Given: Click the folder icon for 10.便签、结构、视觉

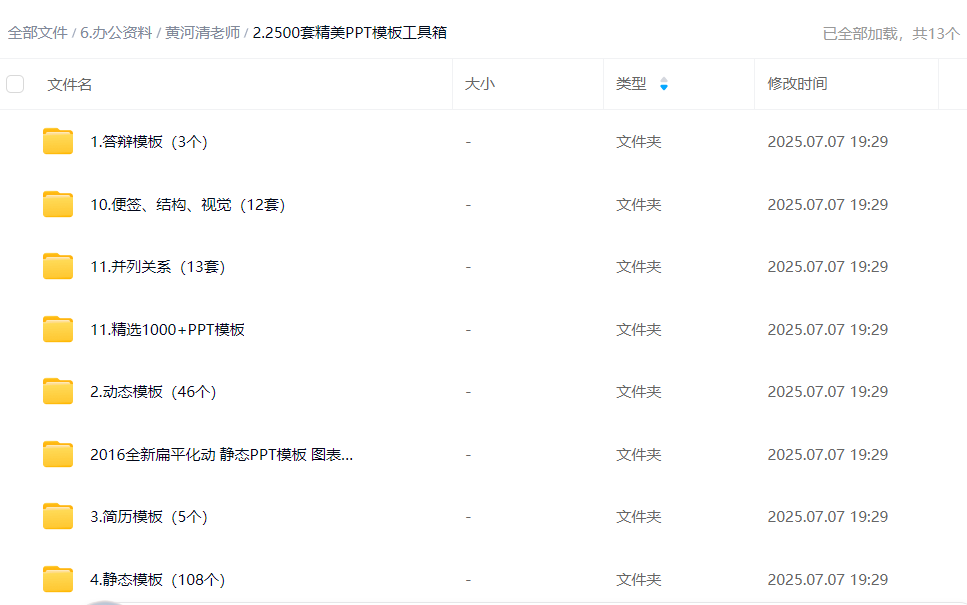Looking at the screenshot, I should 58,205.
